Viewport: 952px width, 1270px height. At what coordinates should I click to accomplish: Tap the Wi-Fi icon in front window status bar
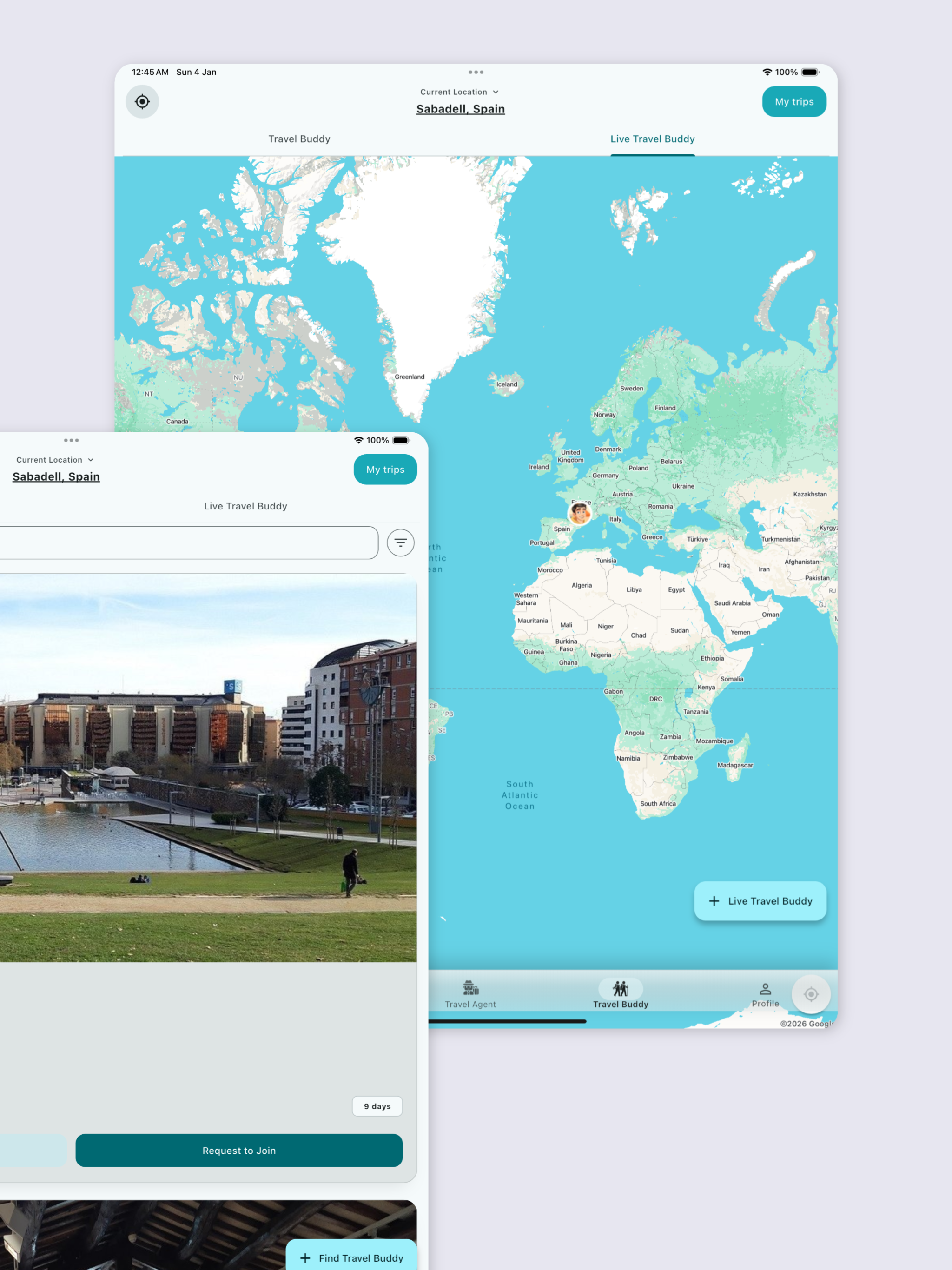click(359, 440)
